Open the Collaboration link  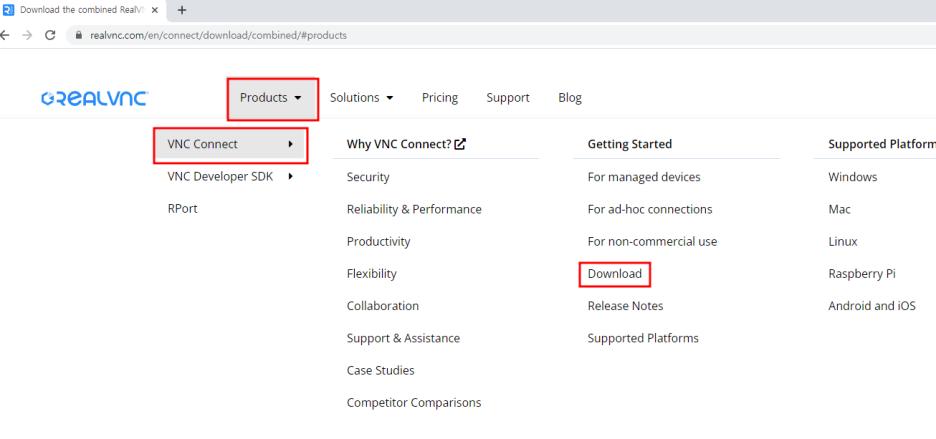383,306
